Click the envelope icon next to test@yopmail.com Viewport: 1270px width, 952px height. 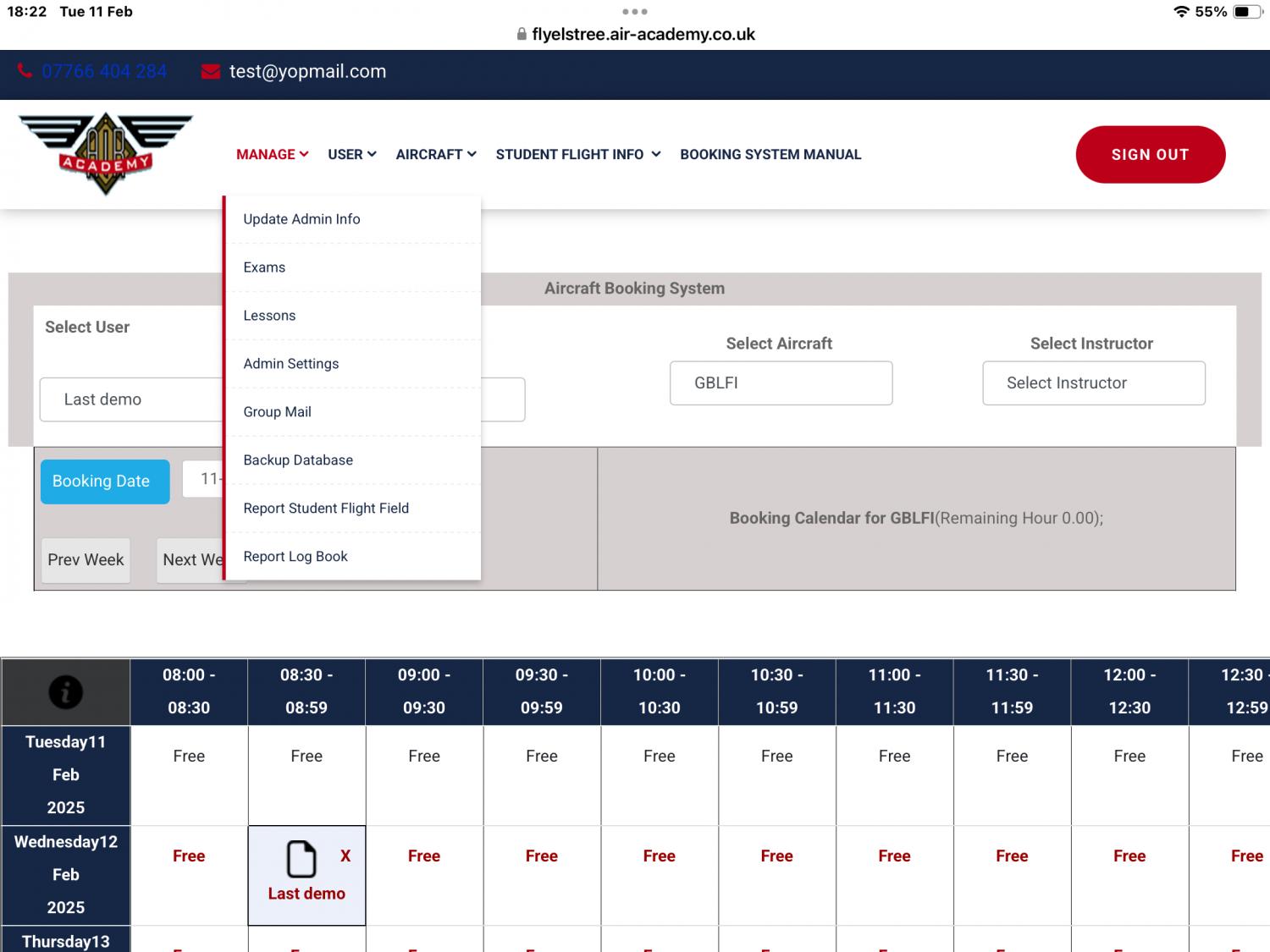210,71
